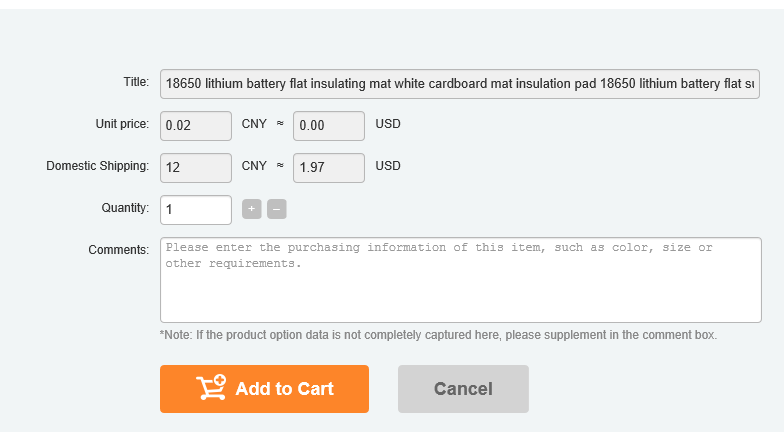Click the CNY text beside Unit price
784x432 pixels.
[254, 125]
